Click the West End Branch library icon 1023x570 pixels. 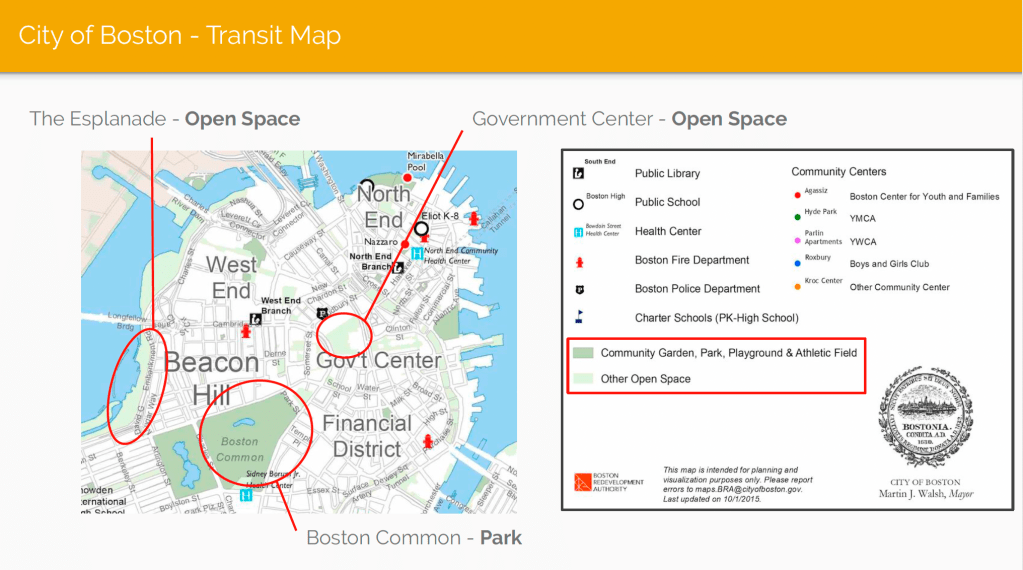click(x=257, y=319)
